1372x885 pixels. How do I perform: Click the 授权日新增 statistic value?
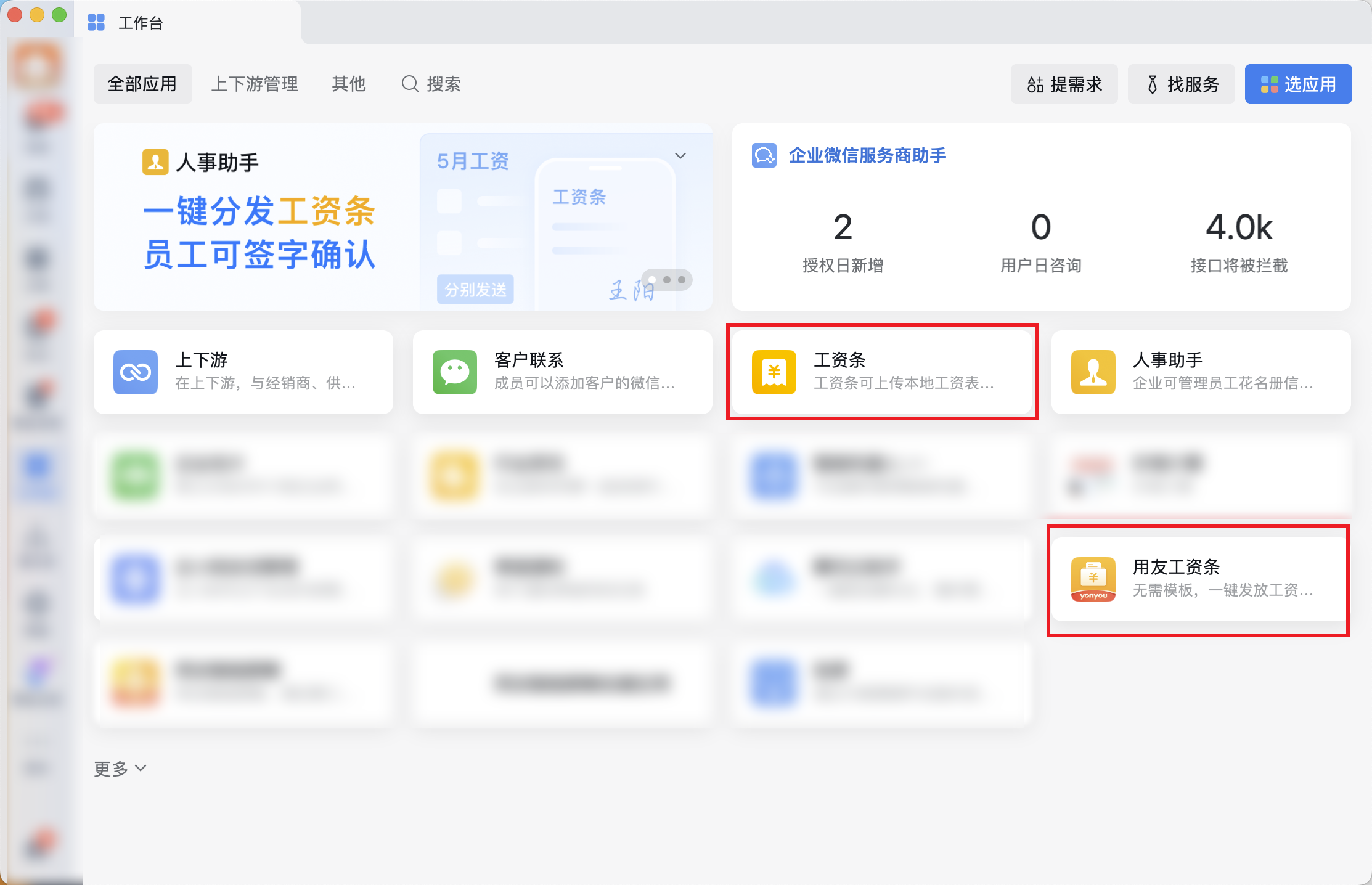pyautogui.click(x=843, y=227)
